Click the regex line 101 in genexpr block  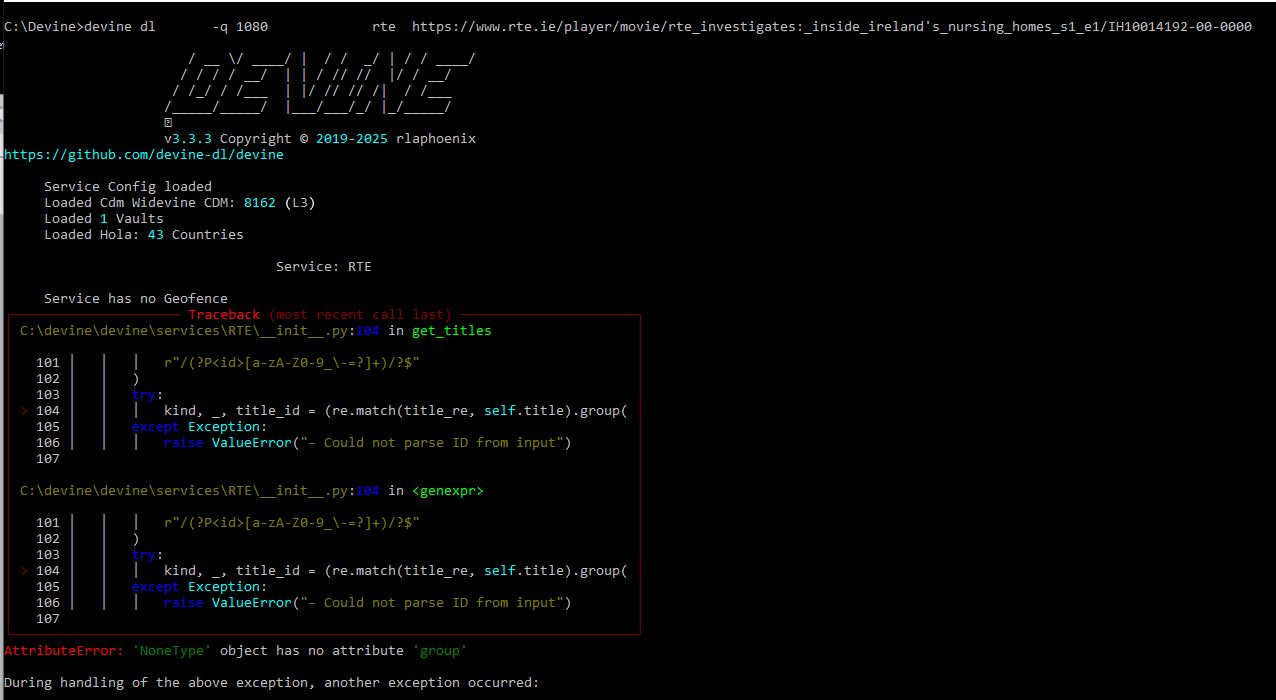291,522
